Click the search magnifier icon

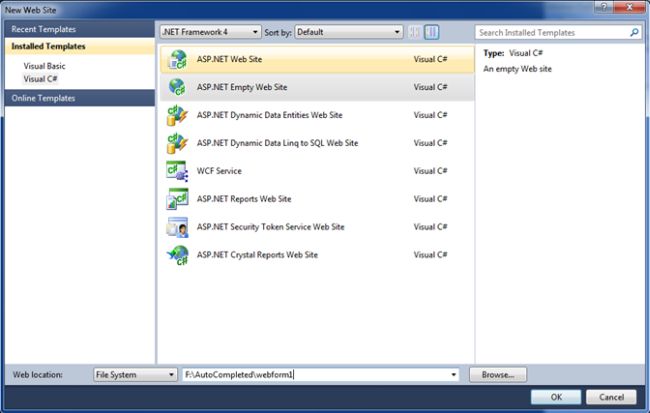(x=634, y=32)
